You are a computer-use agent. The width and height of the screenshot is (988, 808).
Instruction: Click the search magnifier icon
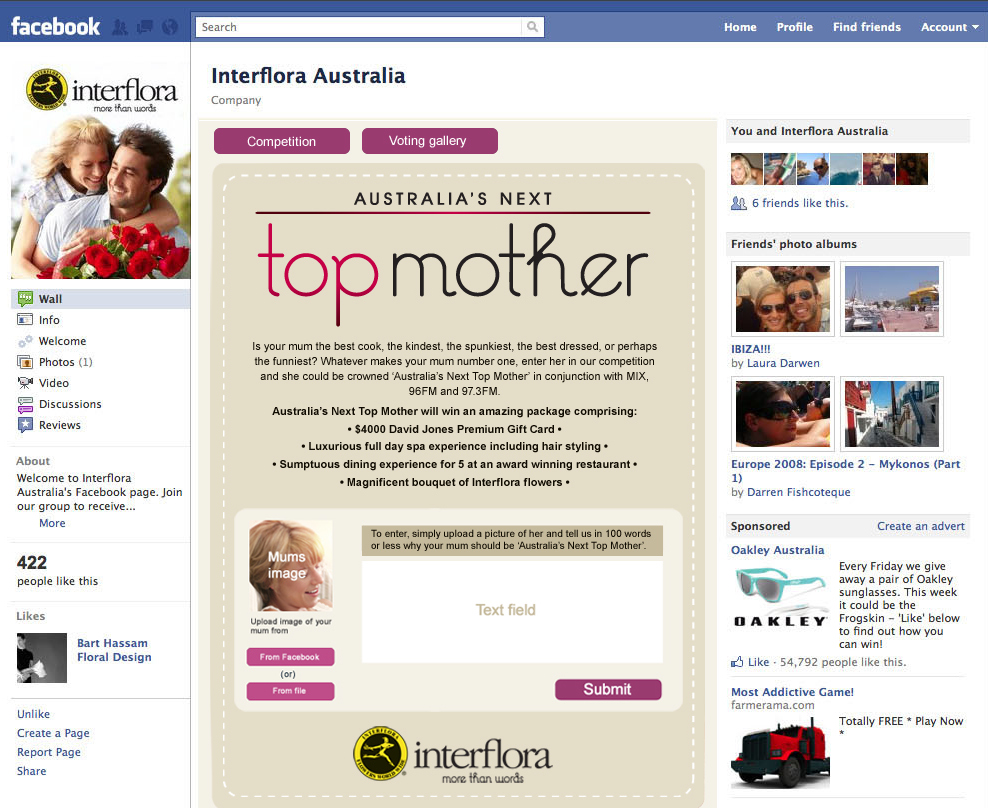click(x=532, y=26)
